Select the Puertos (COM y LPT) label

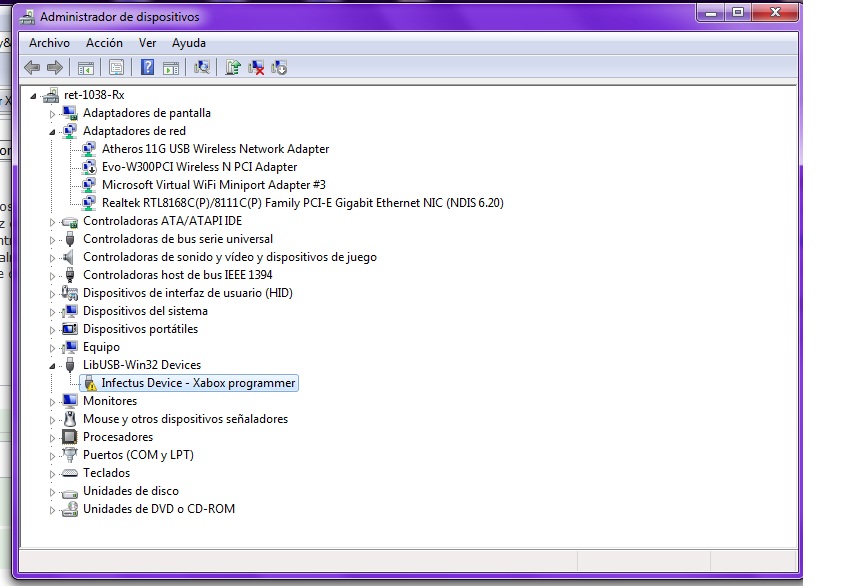[138, 455]
